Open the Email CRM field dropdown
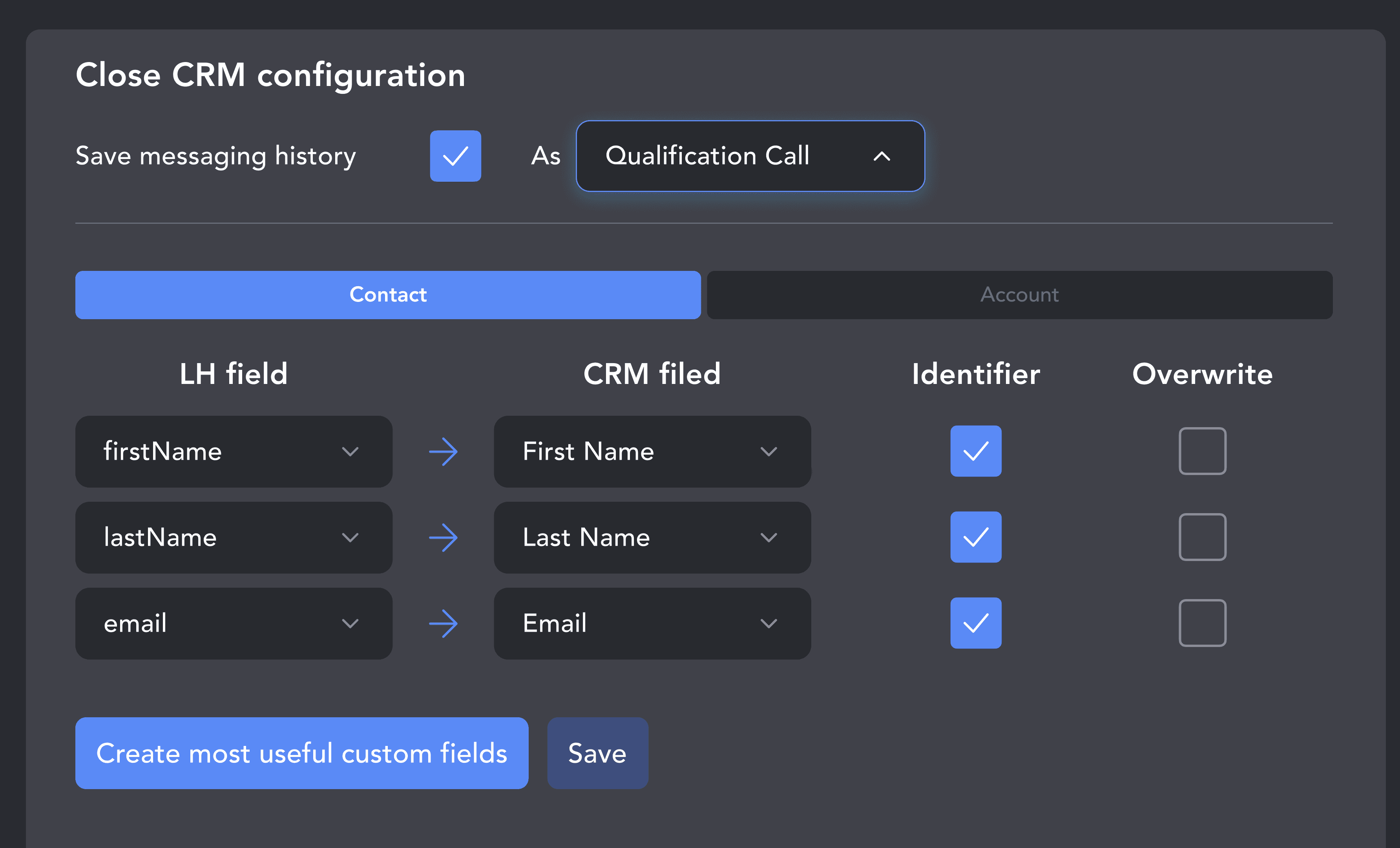Viewport: 1400px width, 848px height. coord(652,623)
